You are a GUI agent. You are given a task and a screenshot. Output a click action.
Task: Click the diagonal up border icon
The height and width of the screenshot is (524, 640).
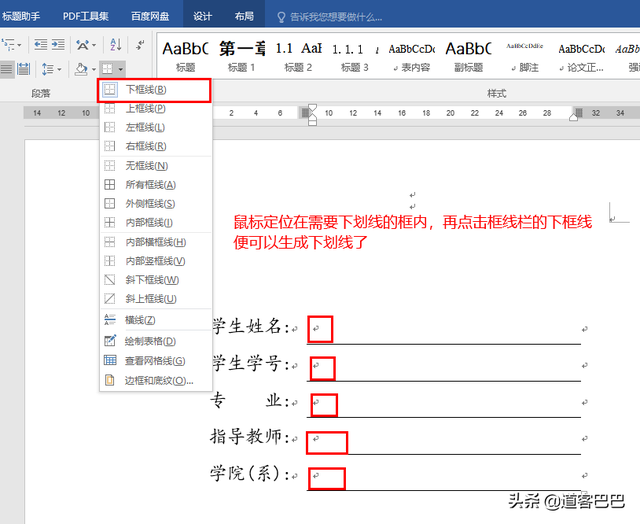109,299
